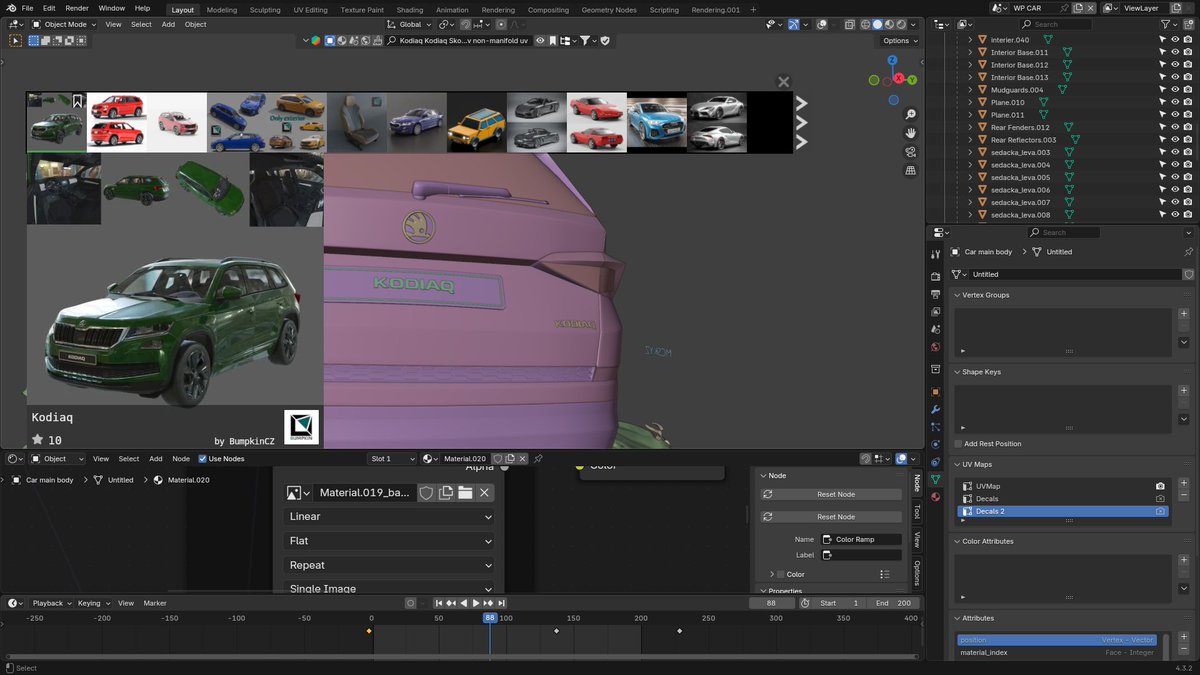This screenshot has height=675, width=1200.
Task: Hide Plane.010 in viewport eye icon
Action: pyautogui.click(x=1175, y=102)
